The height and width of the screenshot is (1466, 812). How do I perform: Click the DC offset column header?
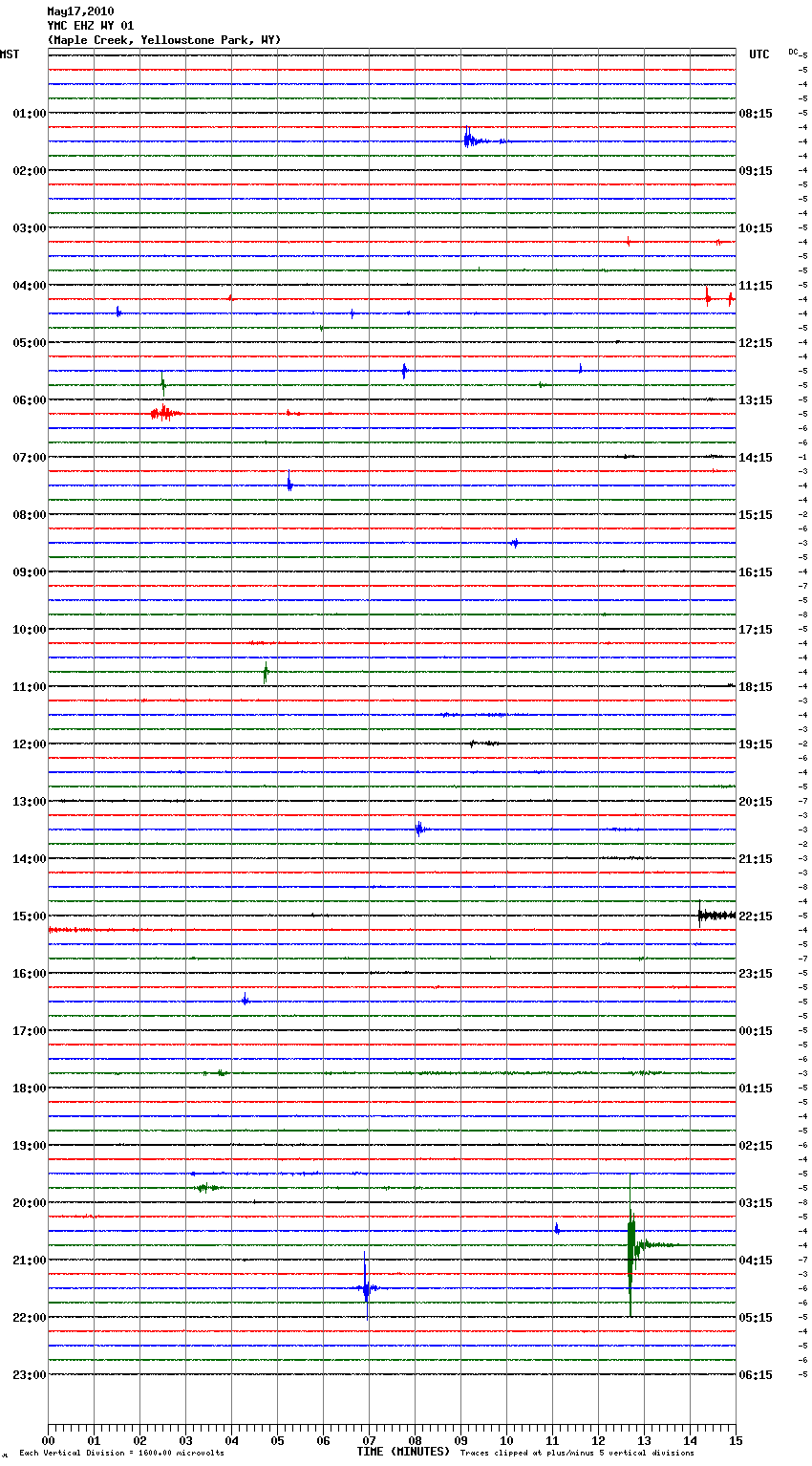point(795,52)
